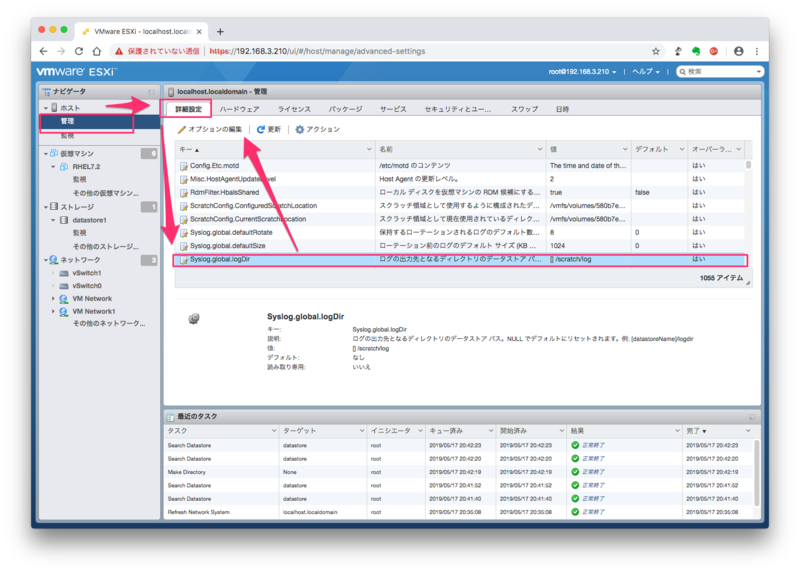Select the Syslog.global.logDir row
This screenshot has width=800, height=573.
tap(460, 260)
